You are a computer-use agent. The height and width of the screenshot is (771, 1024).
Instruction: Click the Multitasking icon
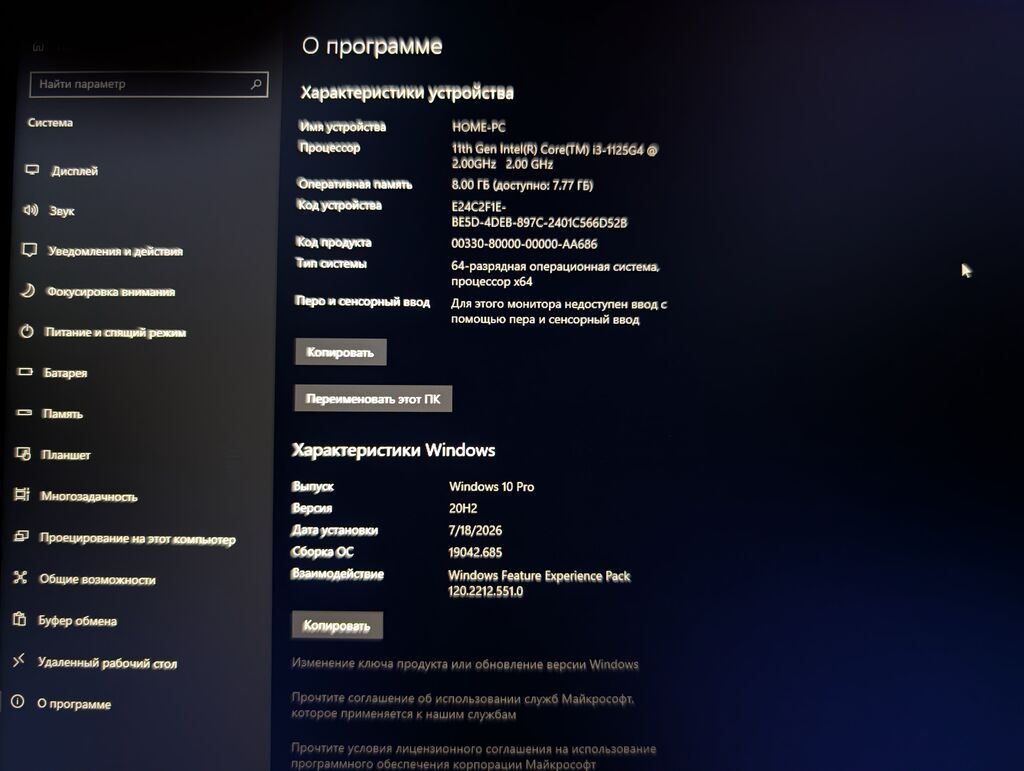pos(22,494)
